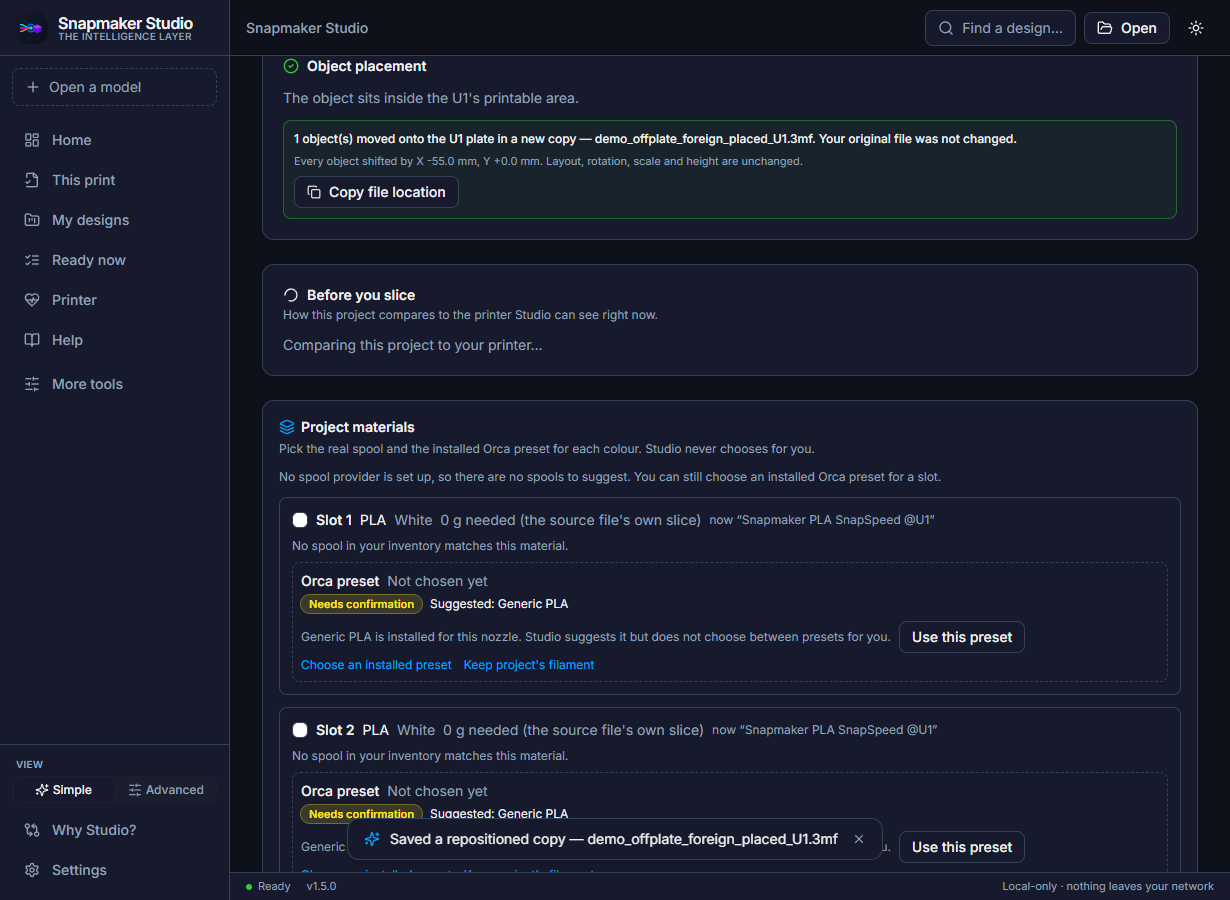Click the Ready status indicator in status bar

click(x=268, y=886)
